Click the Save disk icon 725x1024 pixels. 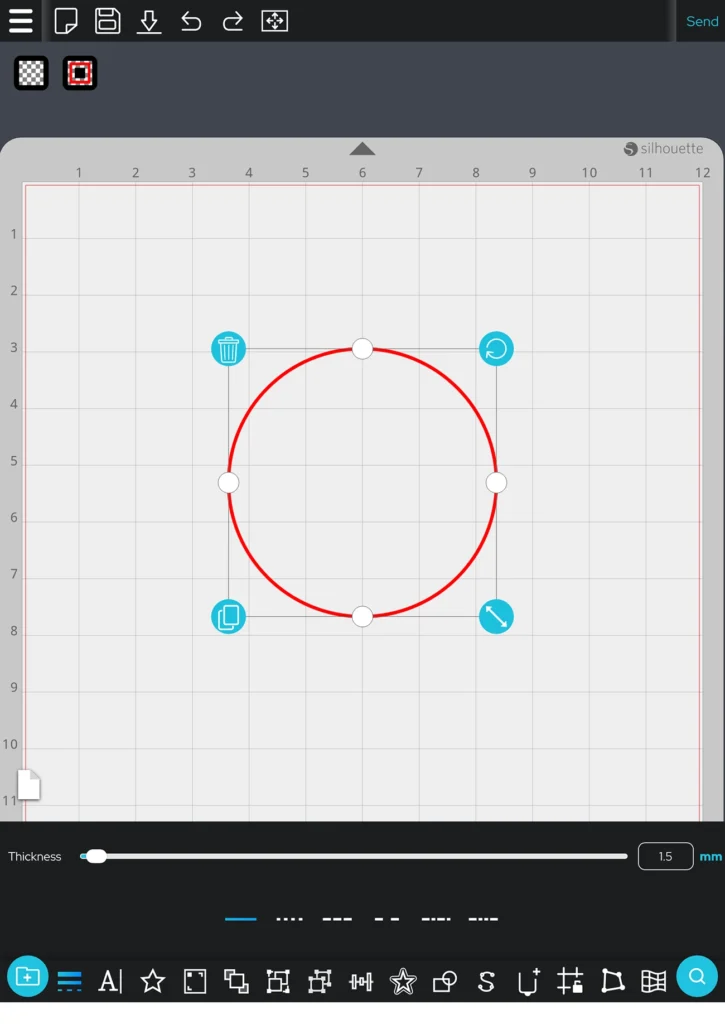[107, 21]
